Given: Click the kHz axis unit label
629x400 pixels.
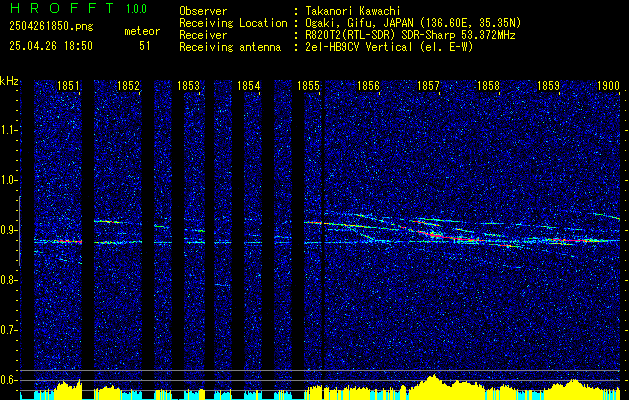Looking at the screenshot, I should 9,81.
